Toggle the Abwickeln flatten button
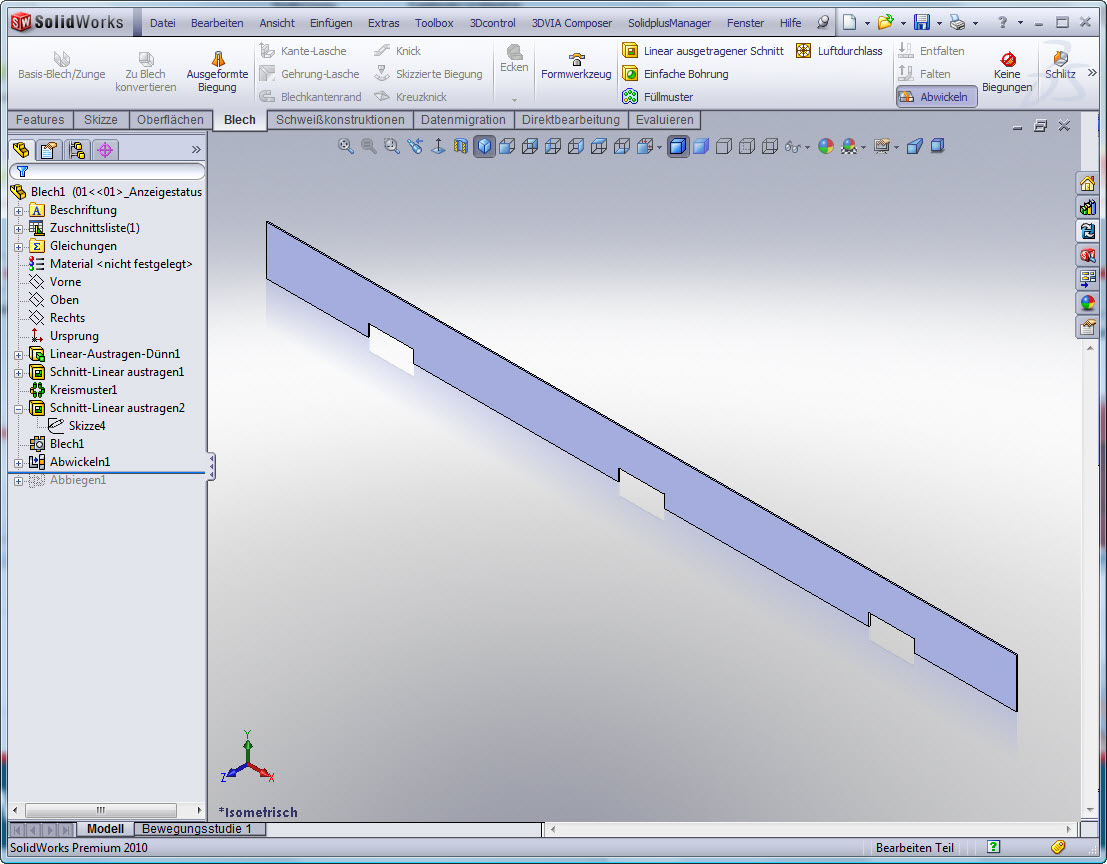 (936, 97)
